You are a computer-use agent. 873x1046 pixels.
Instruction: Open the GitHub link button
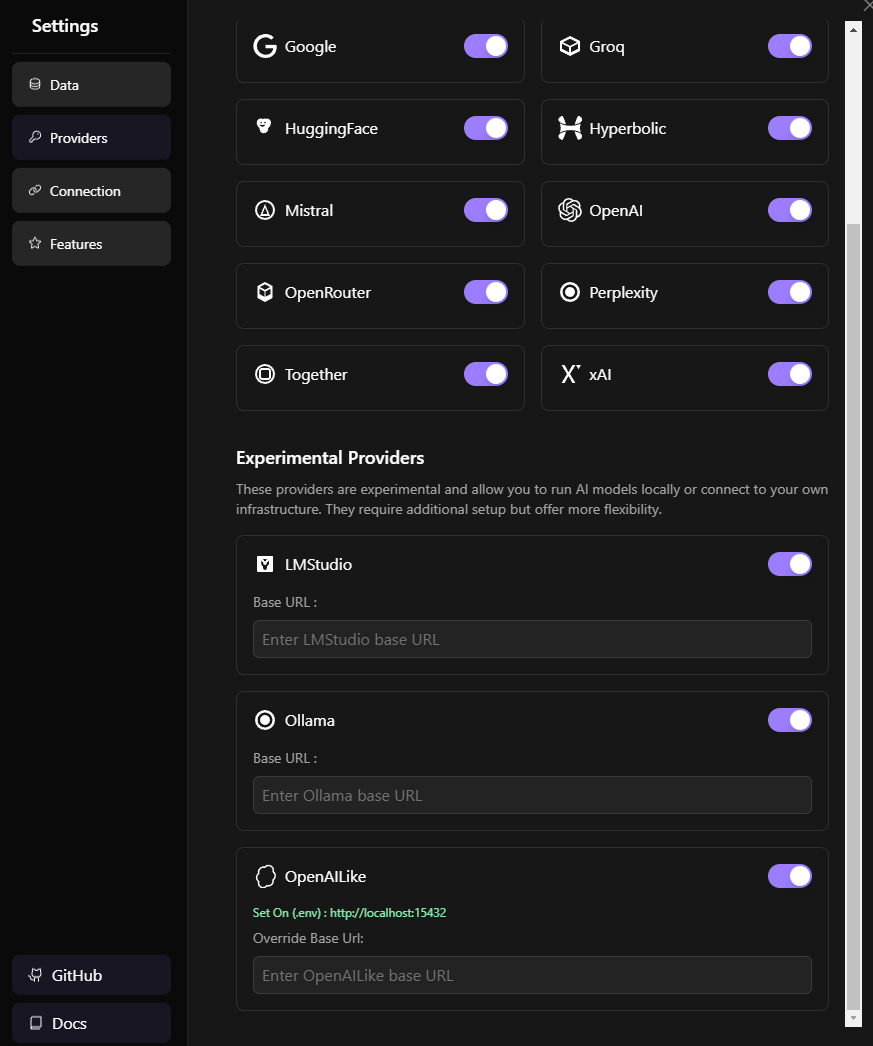click(x=91, y=975)
